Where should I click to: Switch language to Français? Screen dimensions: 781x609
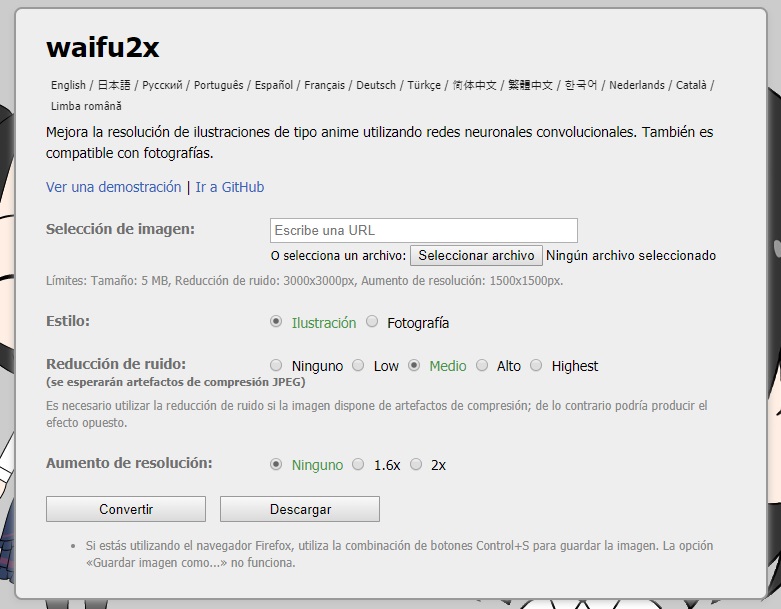(x=325, y=85)
